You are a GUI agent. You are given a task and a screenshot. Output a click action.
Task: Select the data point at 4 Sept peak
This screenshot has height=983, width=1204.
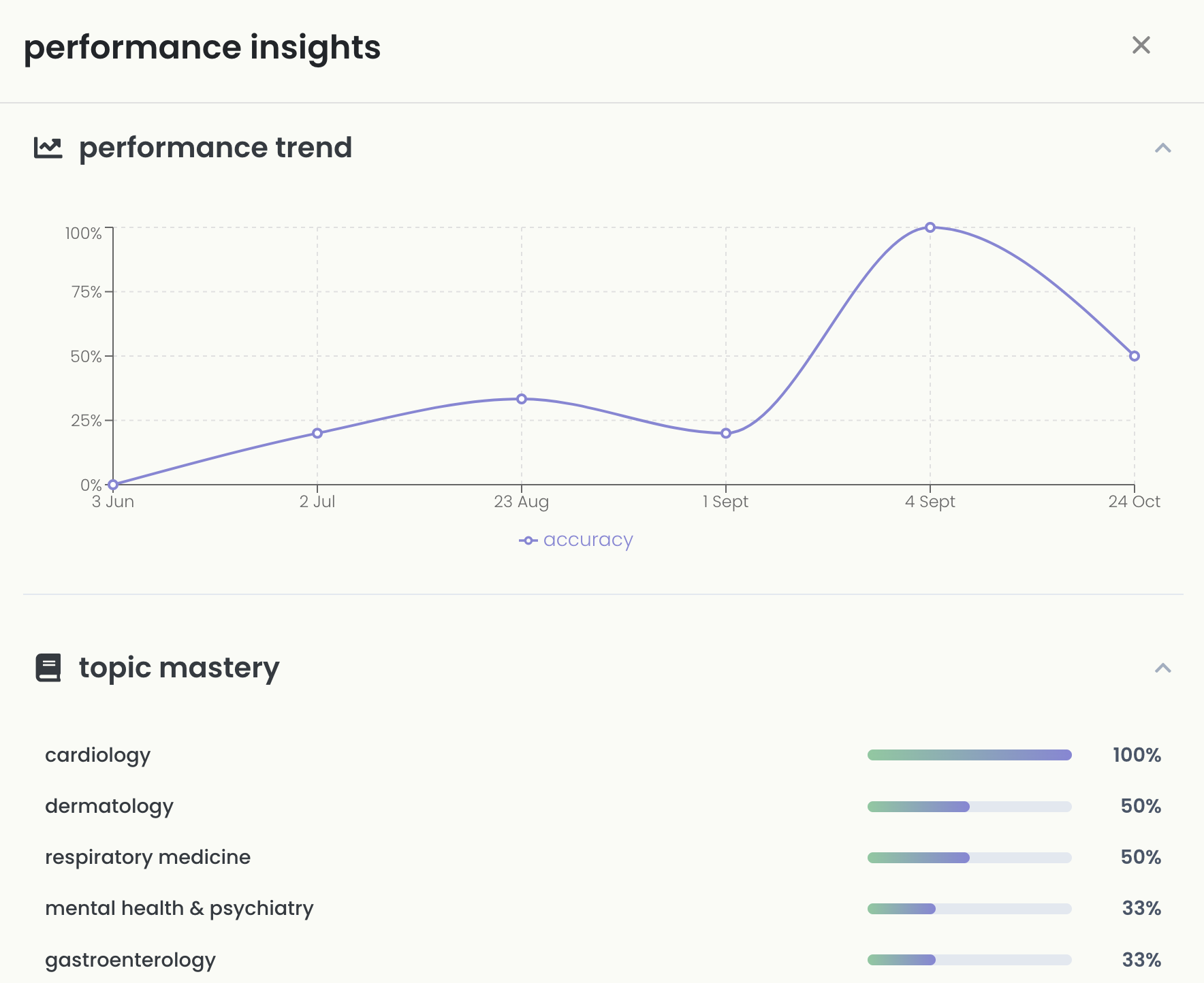[930, 227]
